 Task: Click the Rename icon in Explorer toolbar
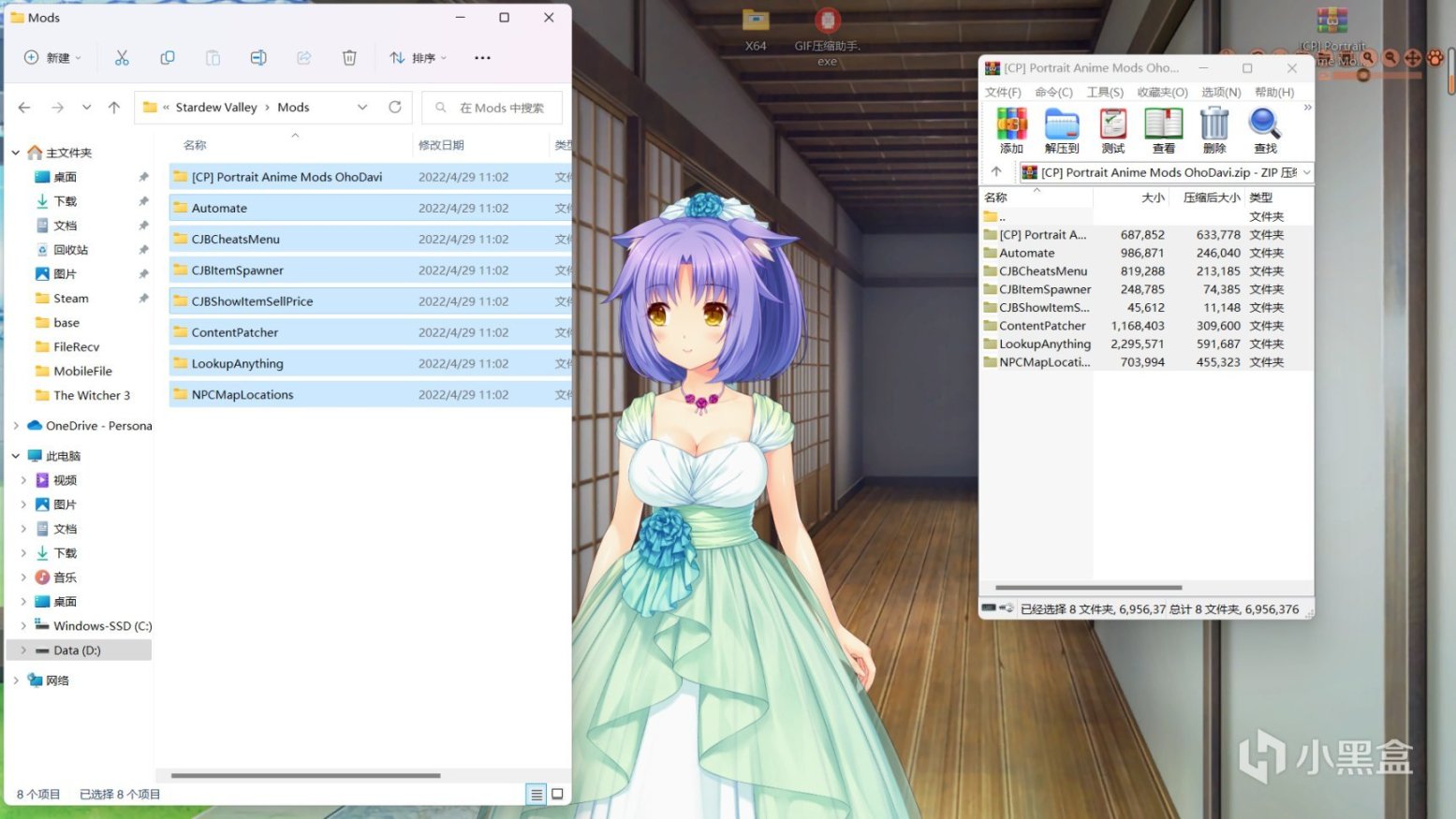[258, 58]
